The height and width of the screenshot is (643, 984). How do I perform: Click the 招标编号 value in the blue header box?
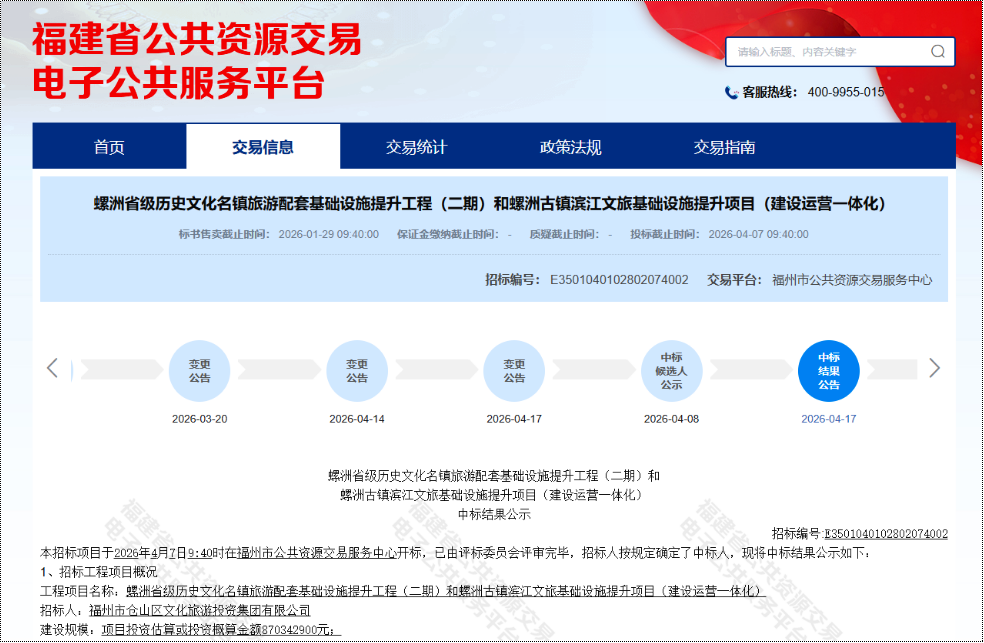pyautogui.click(x=619, y=280)
